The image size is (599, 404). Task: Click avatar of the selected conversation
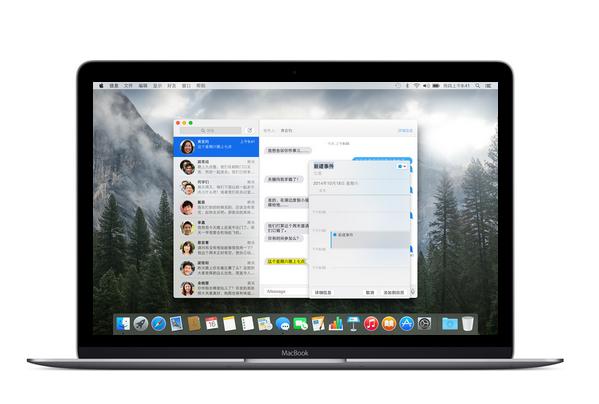point(187,147)
